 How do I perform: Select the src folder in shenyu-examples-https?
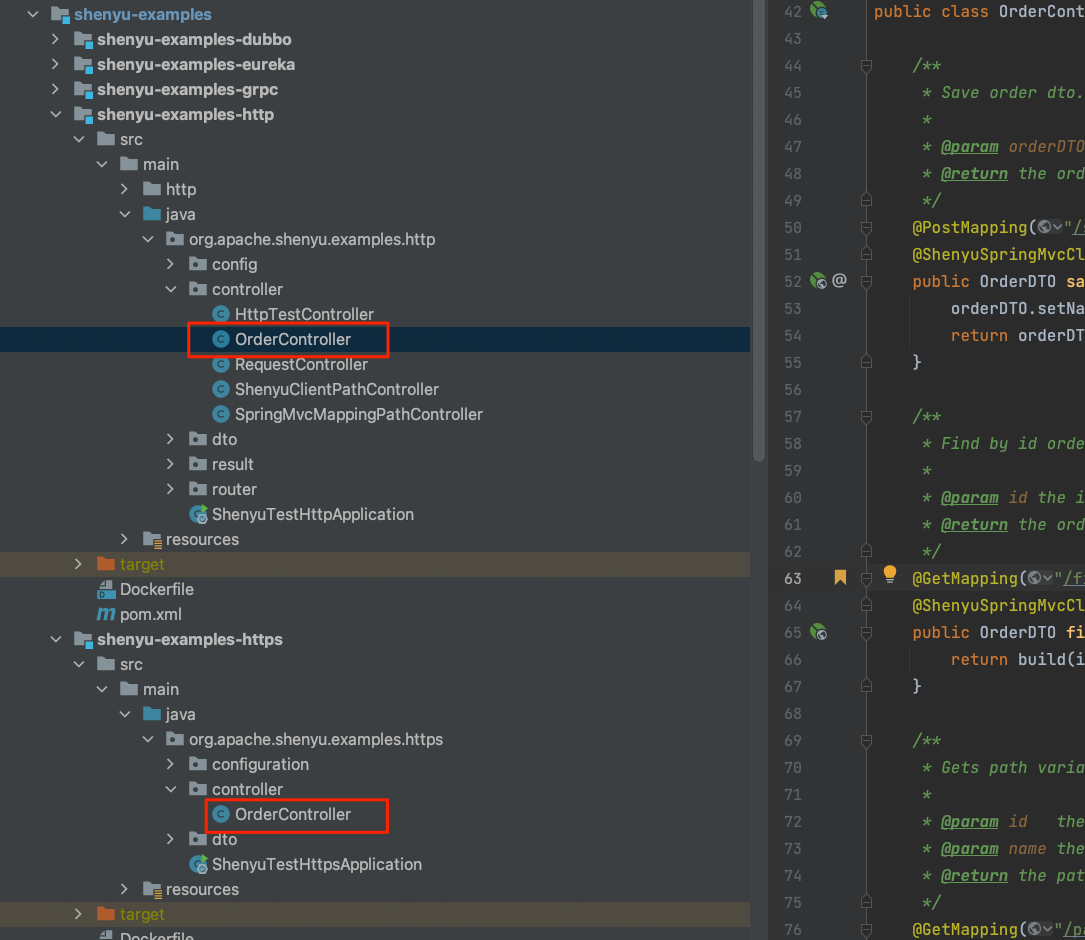[x=131, y=664]
